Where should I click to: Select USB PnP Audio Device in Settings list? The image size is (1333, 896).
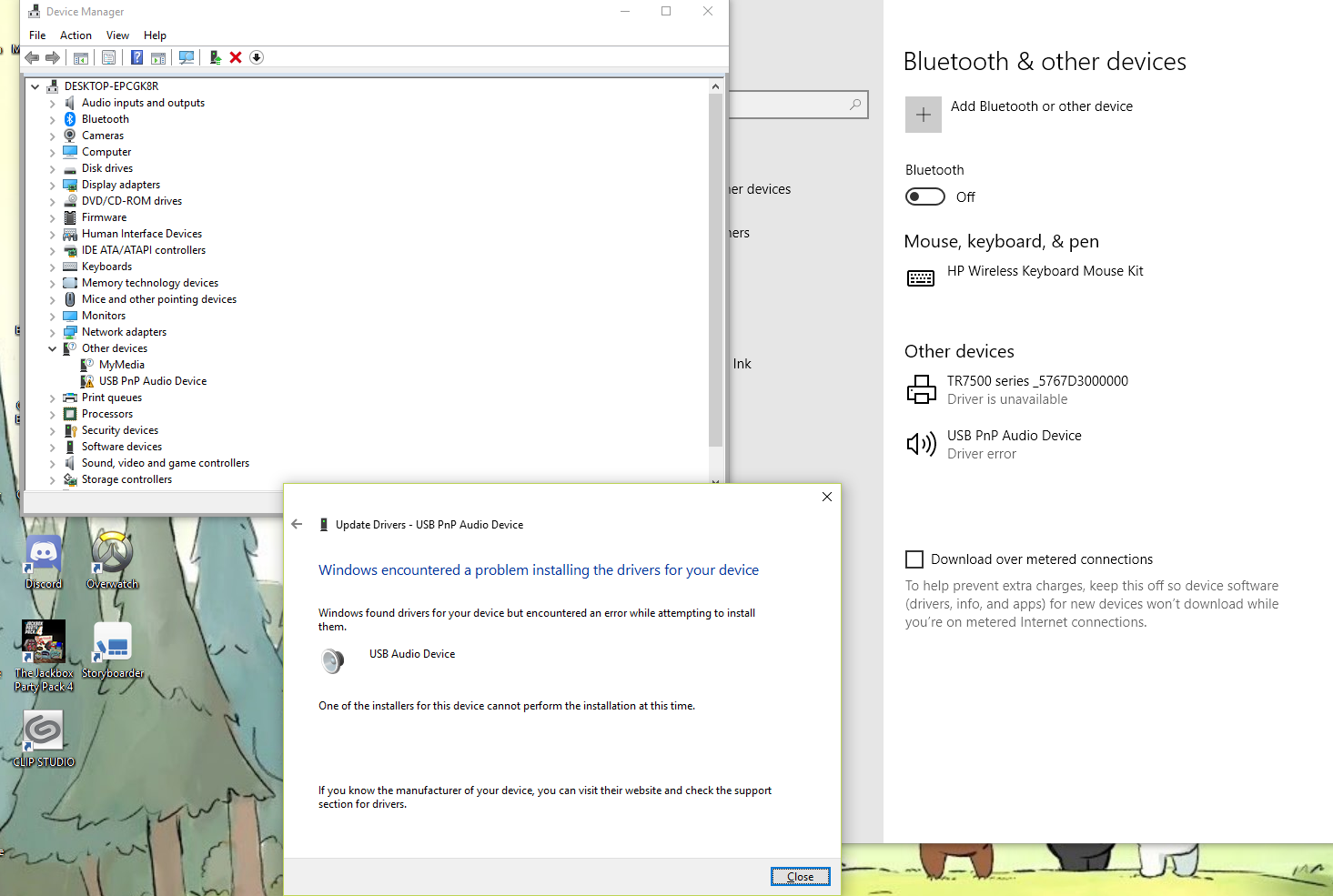pyautogui.click(x=1014, y=444)
